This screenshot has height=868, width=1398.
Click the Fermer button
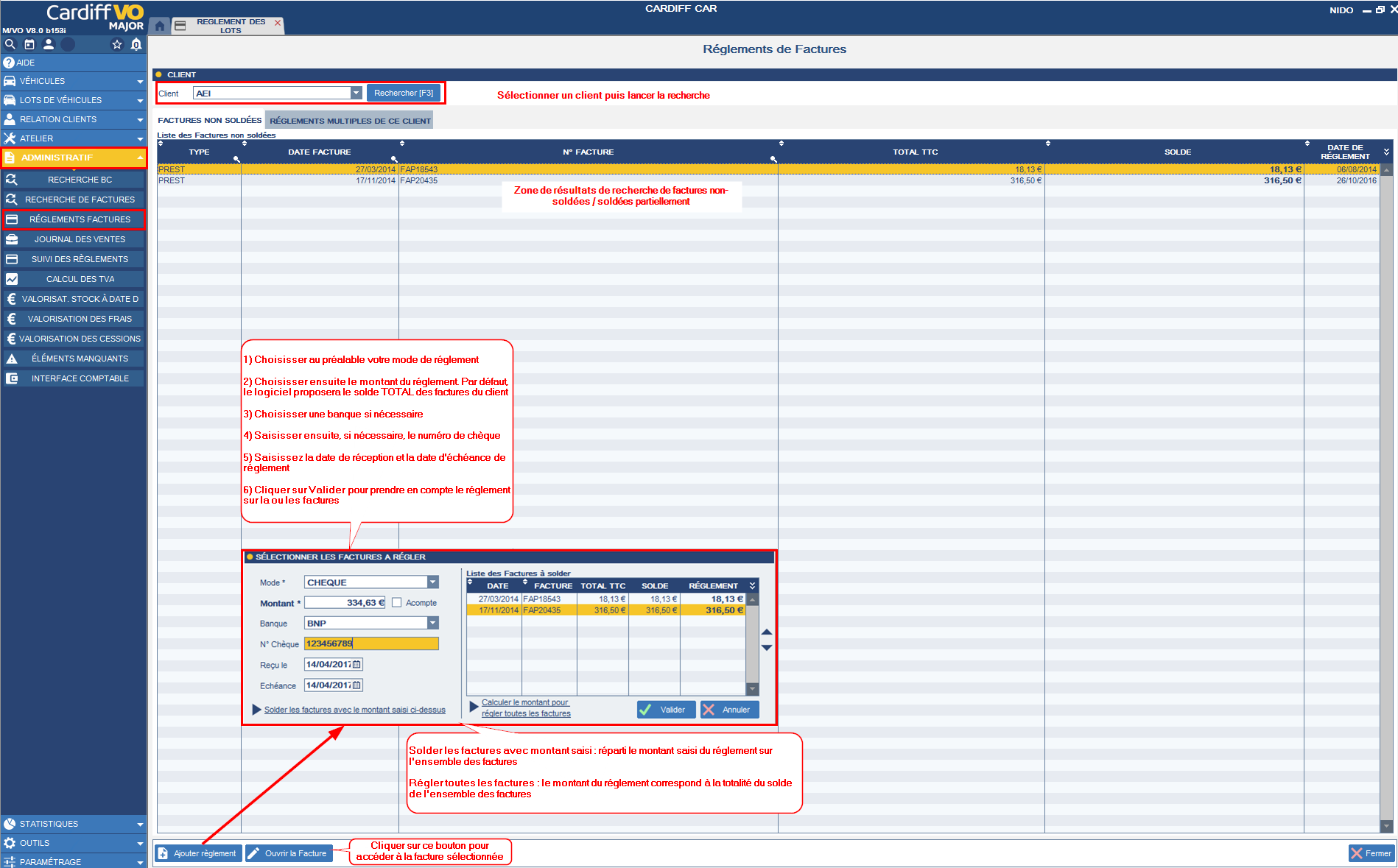pyautogui.click(x=1371, y=853)
